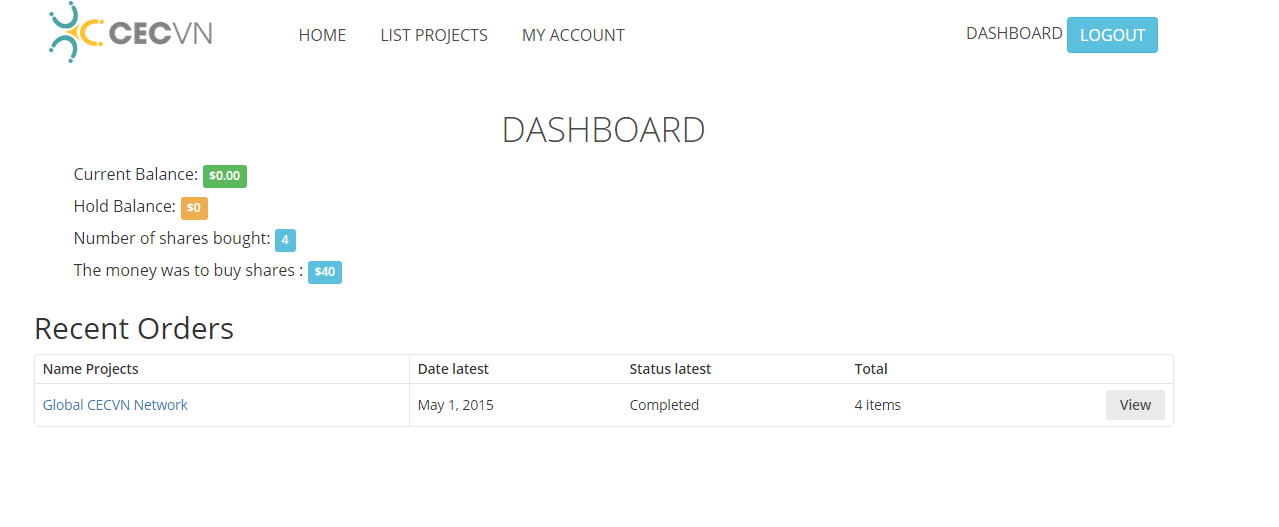Click the CECVN logo icon
Screen dimensions: 1279x527
tap(76, 33)
